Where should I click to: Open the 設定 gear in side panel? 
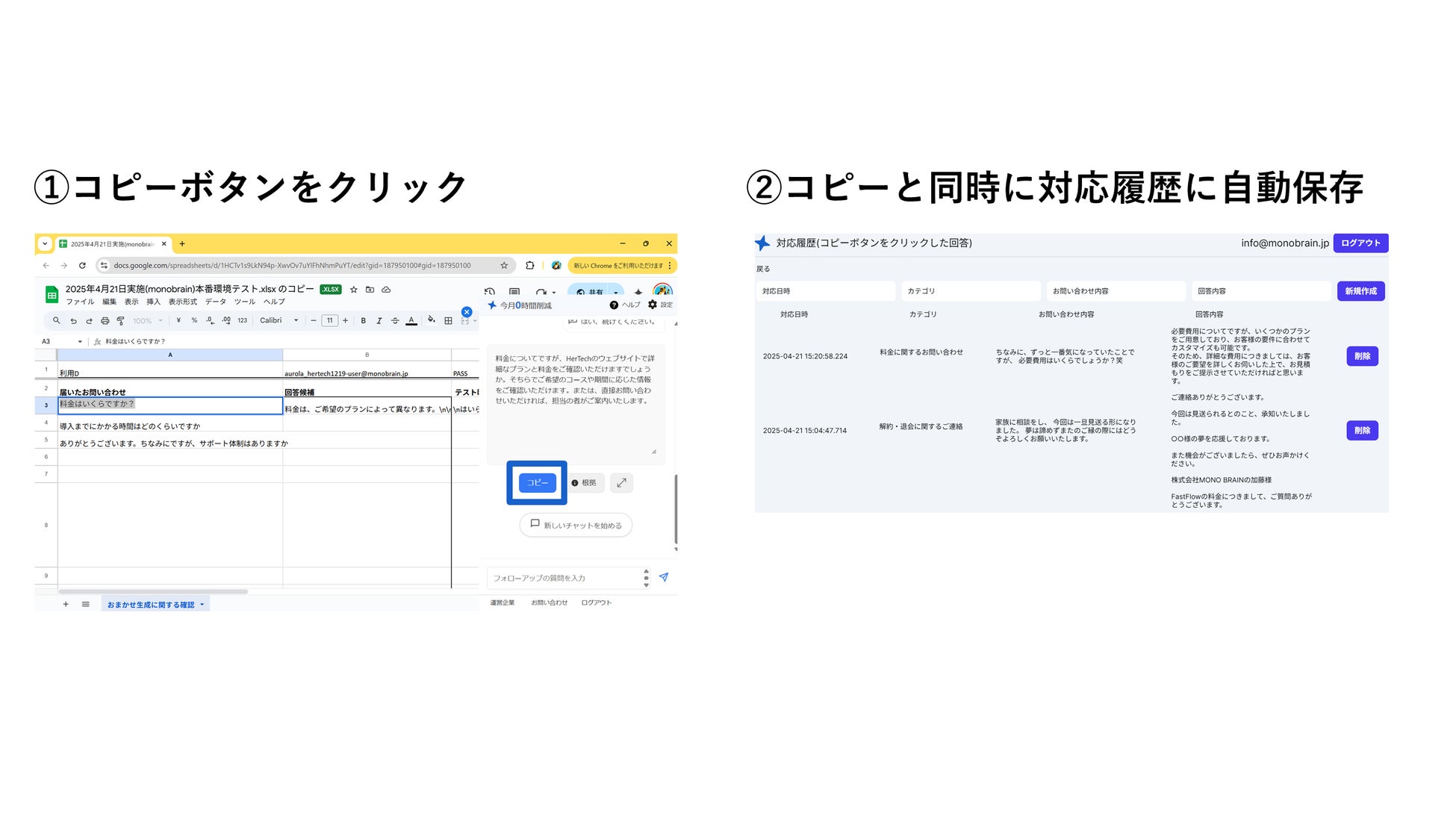point(653,305)
